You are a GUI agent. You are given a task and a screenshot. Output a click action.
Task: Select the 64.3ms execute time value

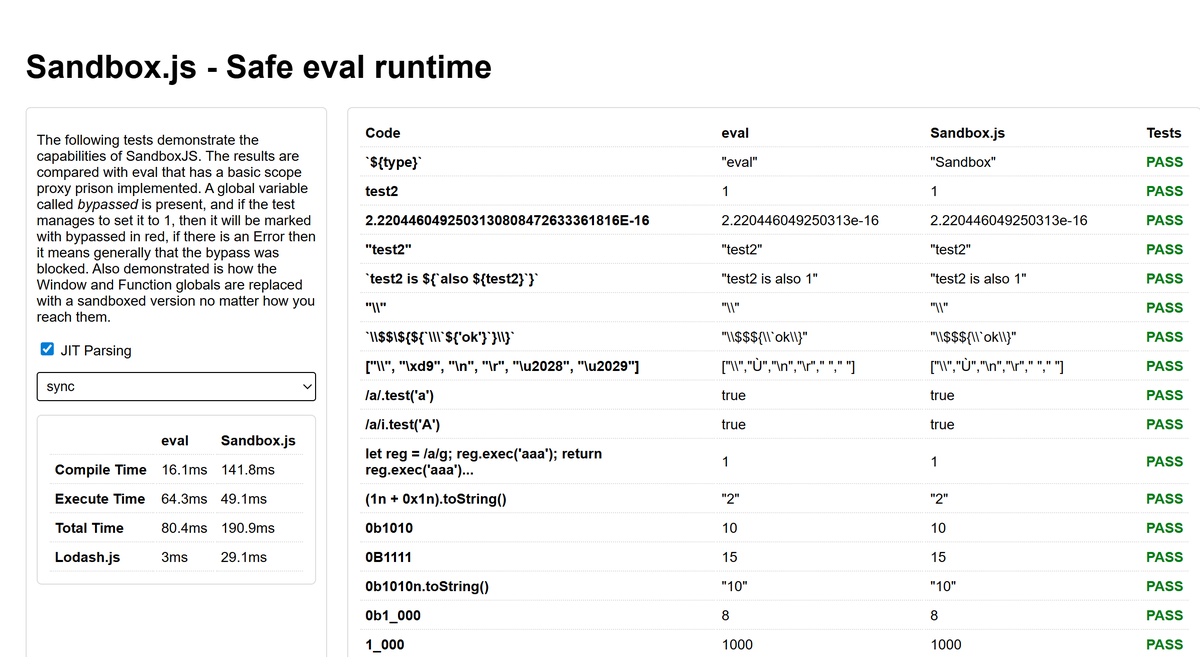[x=184, y=498]
